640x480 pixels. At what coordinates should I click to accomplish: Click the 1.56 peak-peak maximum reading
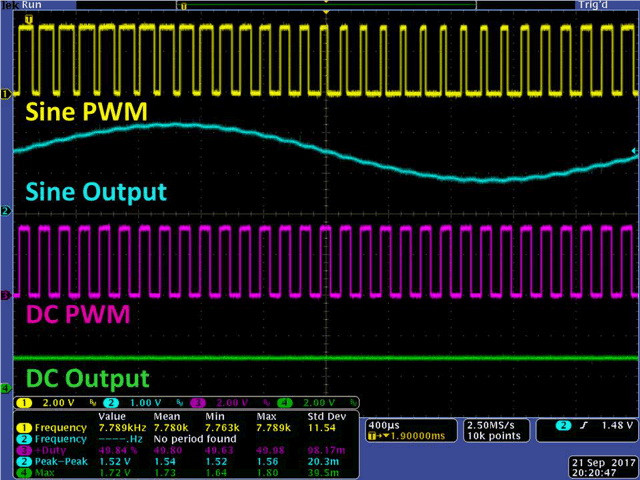[x=267, y=462]
